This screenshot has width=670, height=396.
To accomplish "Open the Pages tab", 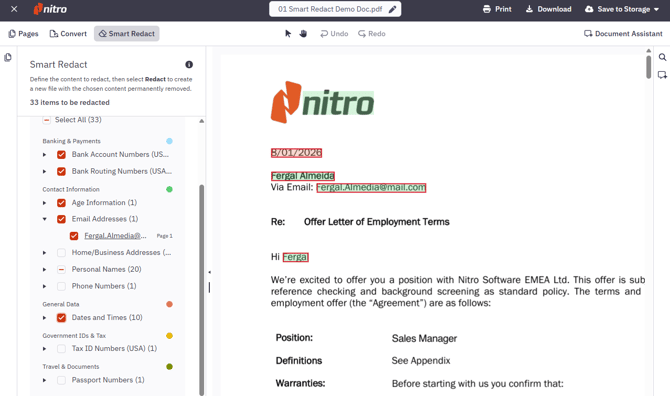I will point(24,34).
